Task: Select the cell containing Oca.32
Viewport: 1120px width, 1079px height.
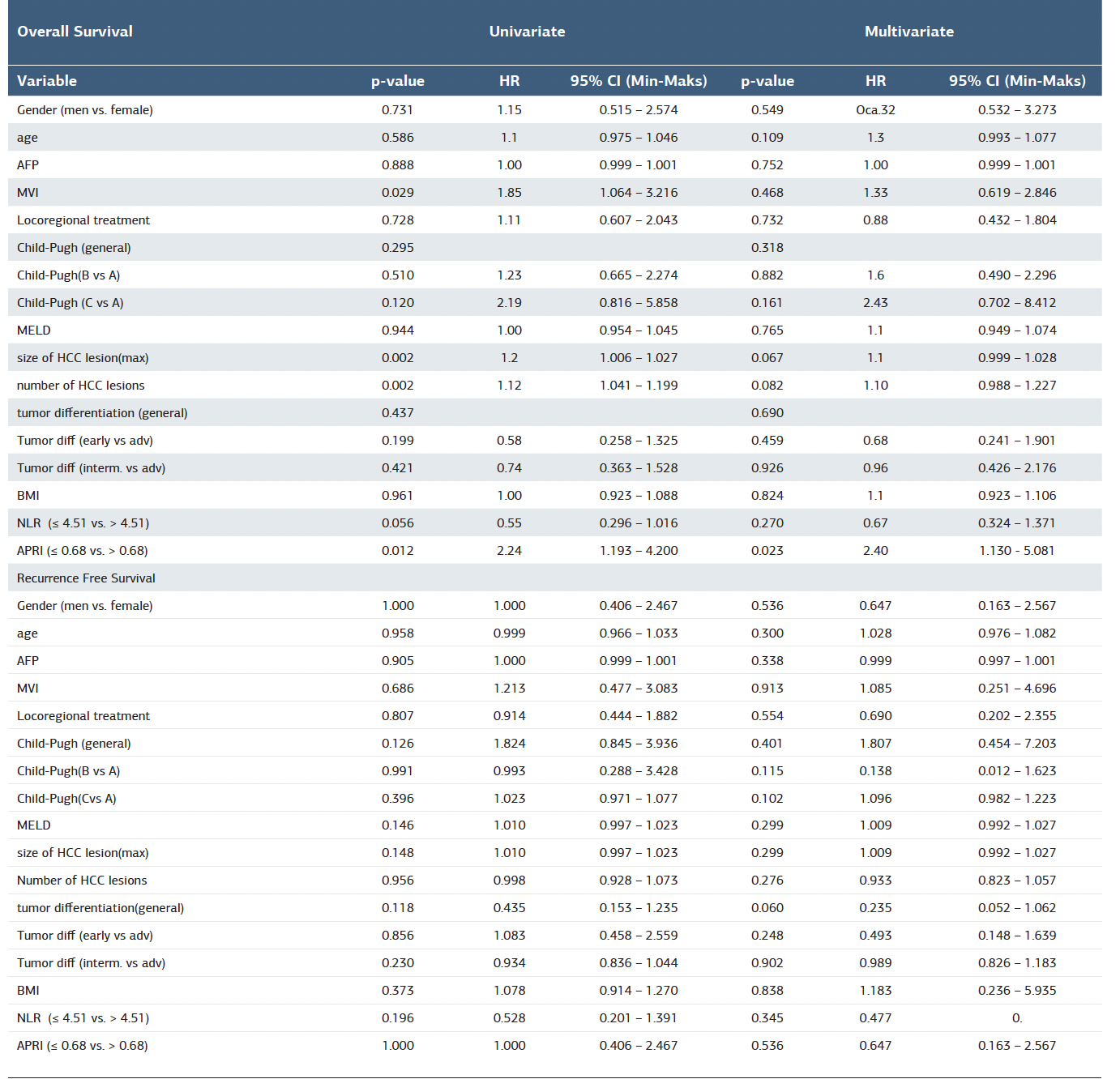Action: pyautogui.click(x=875, y=110)
